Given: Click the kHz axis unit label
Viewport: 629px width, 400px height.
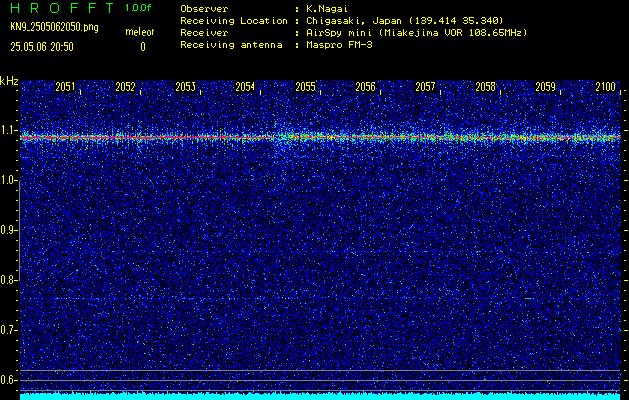Looking at the screenshot, I should 9,81.
